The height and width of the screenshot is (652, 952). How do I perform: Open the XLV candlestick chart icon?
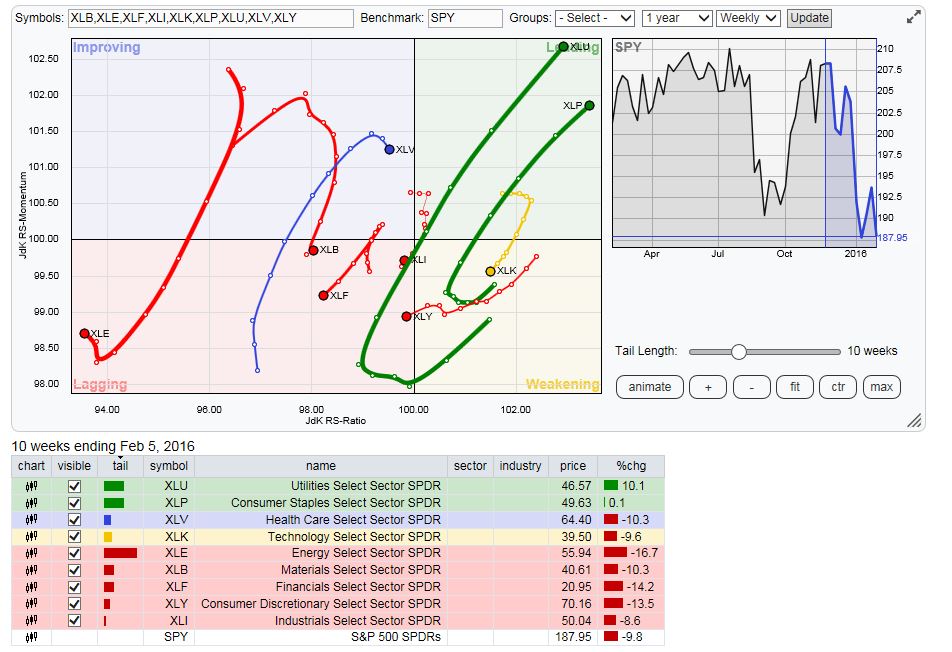tap(31, 520)
